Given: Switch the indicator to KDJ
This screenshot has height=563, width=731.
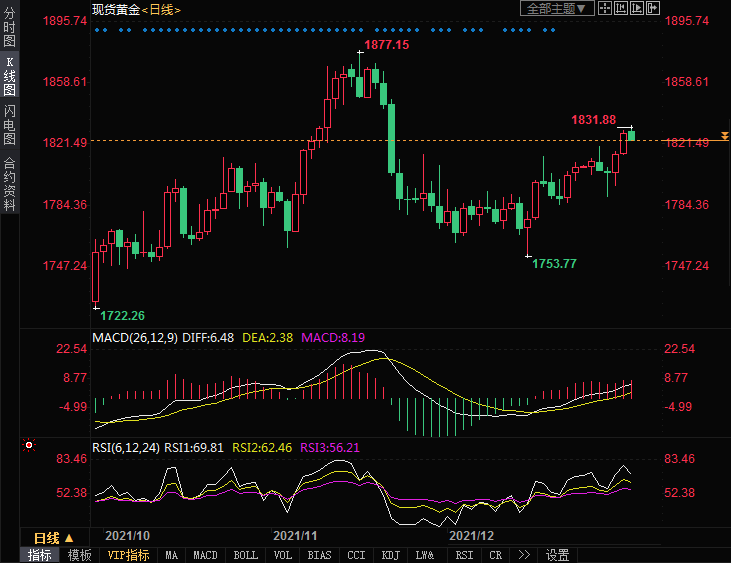Looking at the screenshot, I should (390, 555).
